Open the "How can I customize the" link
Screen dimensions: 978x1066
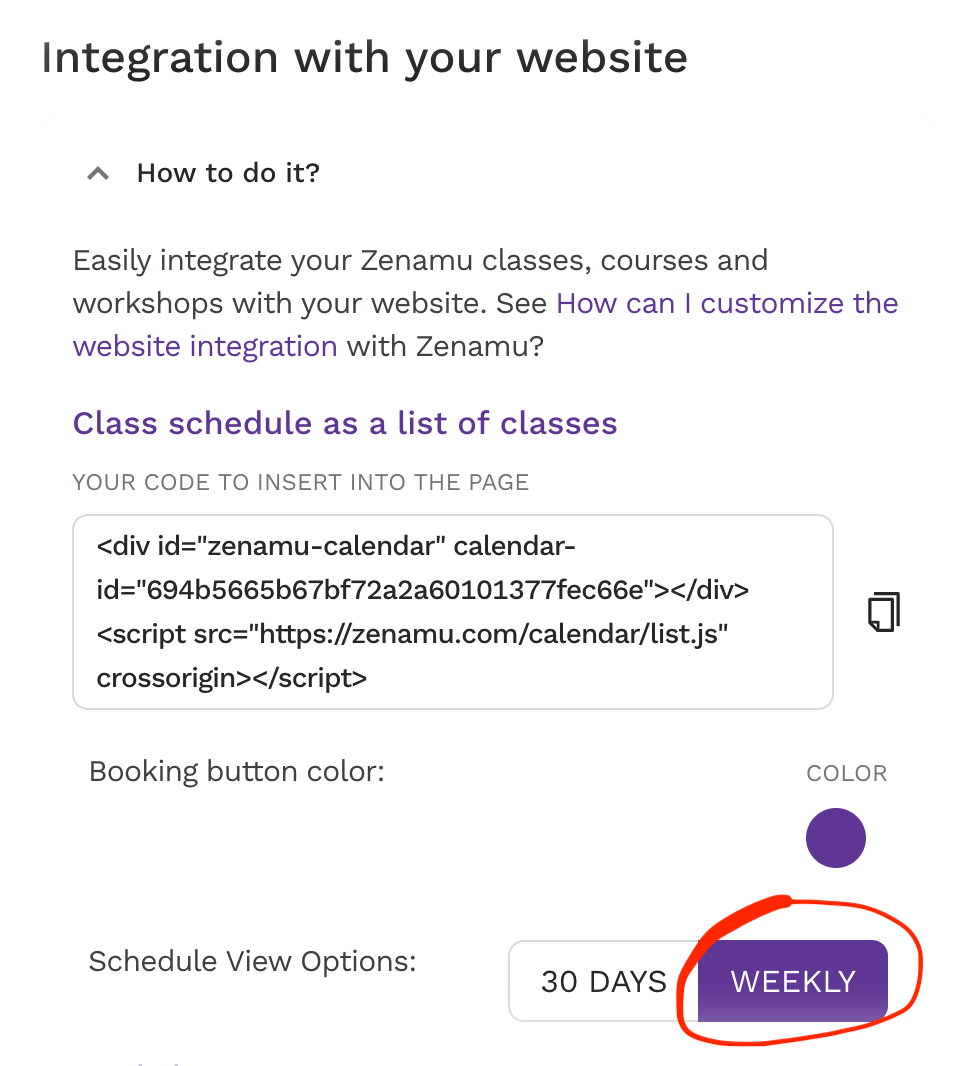[727, 303]
